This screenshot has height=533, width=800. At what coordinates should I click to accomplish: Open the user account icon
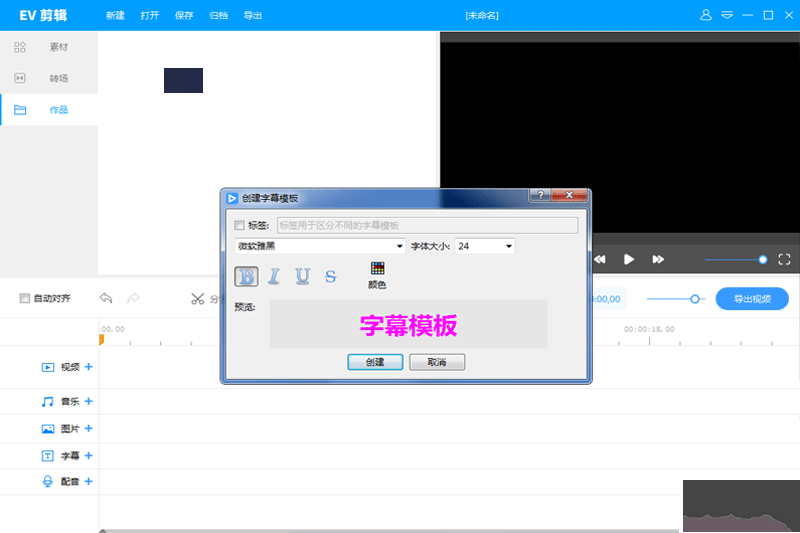click(706, 15)
